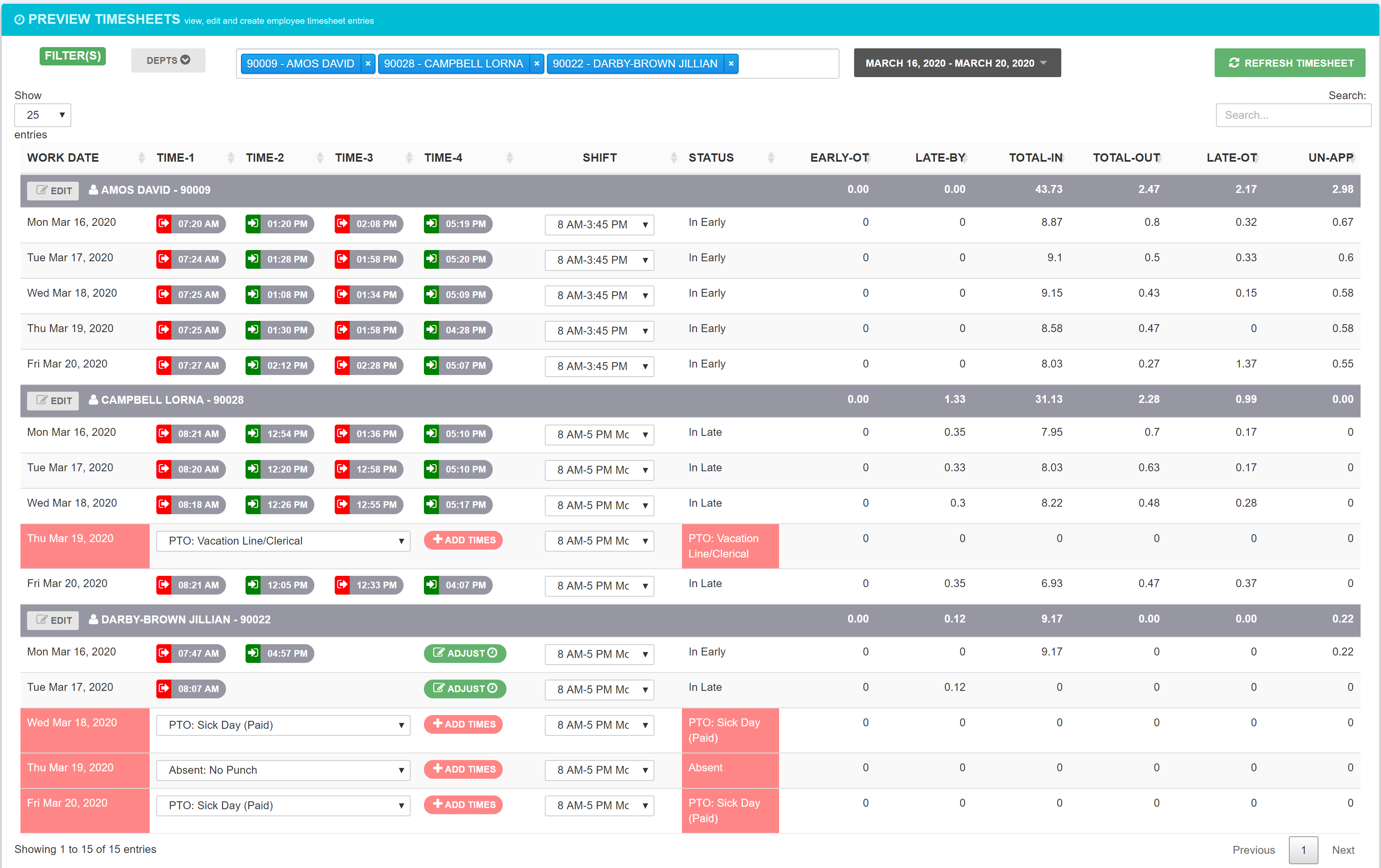This screenshot has width=1381, height=868.
Task: Remove the CAMPBELL LORNA employee tag
Action: tap(537, 64)
